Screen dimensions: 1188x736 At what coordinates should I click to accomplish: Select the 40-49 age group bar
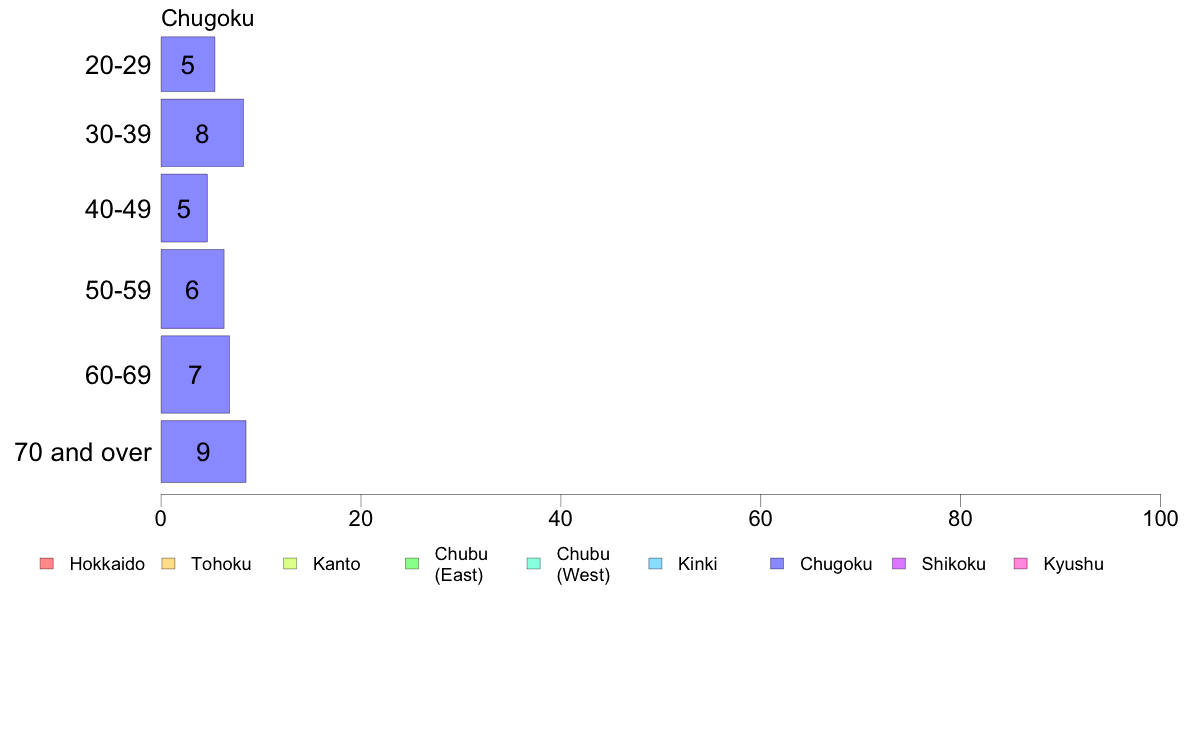coord(184,208)
